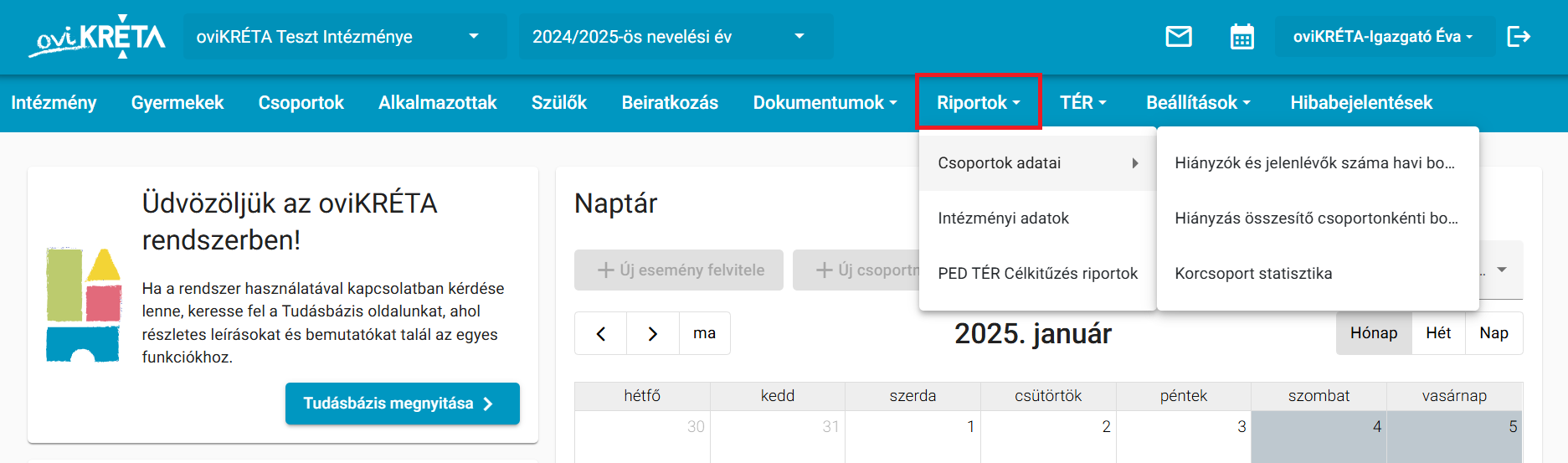Screen dimensions: 1568x463
Task: Click the szombat column header
Action: tap(1319, 396)
